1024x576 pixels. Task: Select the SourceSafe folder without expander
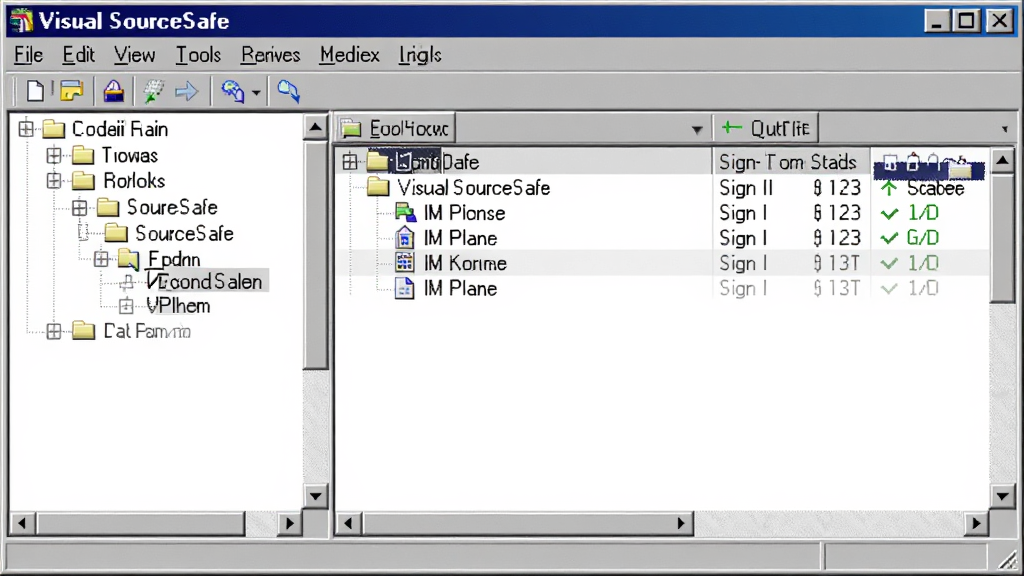pyautogui.click(x=184, y=234)
